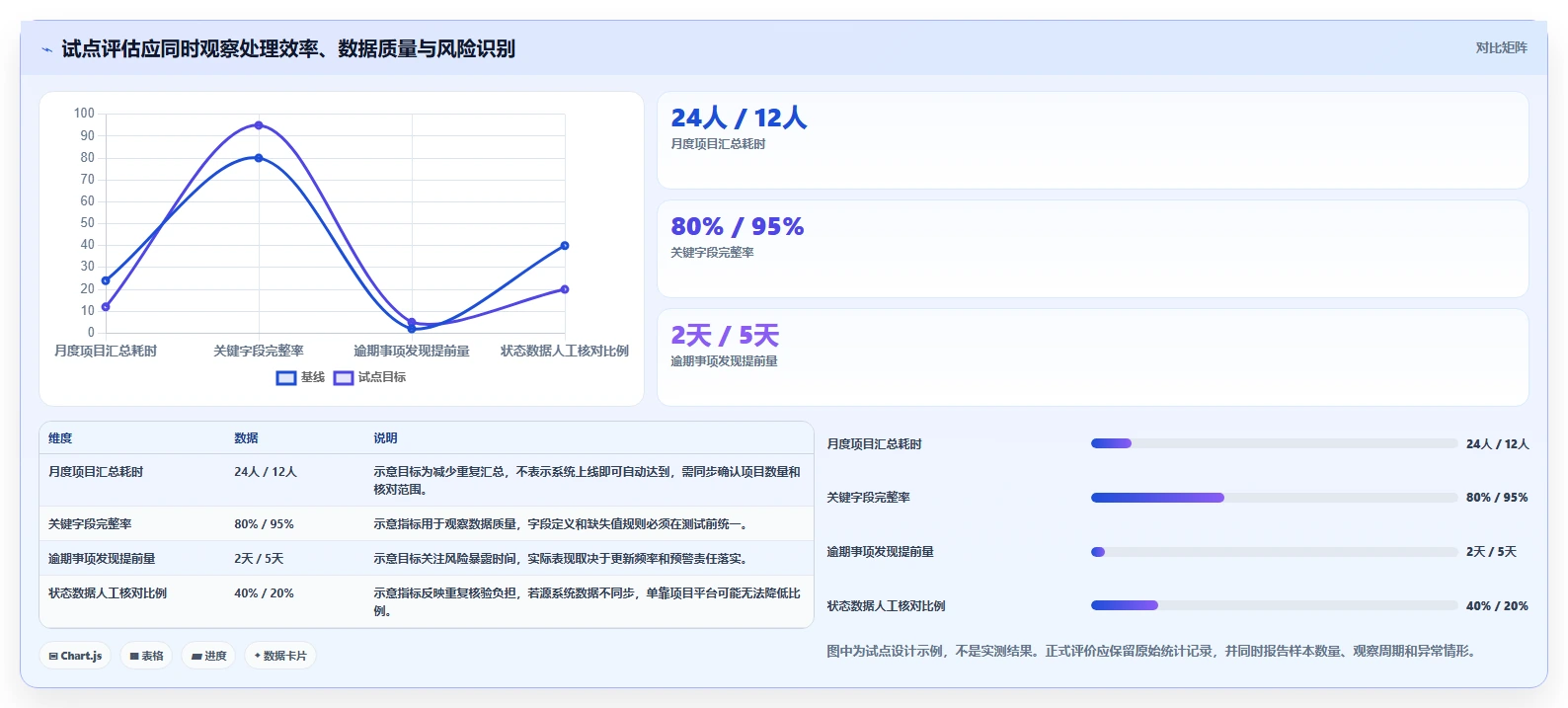Click the table cell 逾期事项发现提前量
The width and height of the screenshot is (1568, 708).
[102, 559]
